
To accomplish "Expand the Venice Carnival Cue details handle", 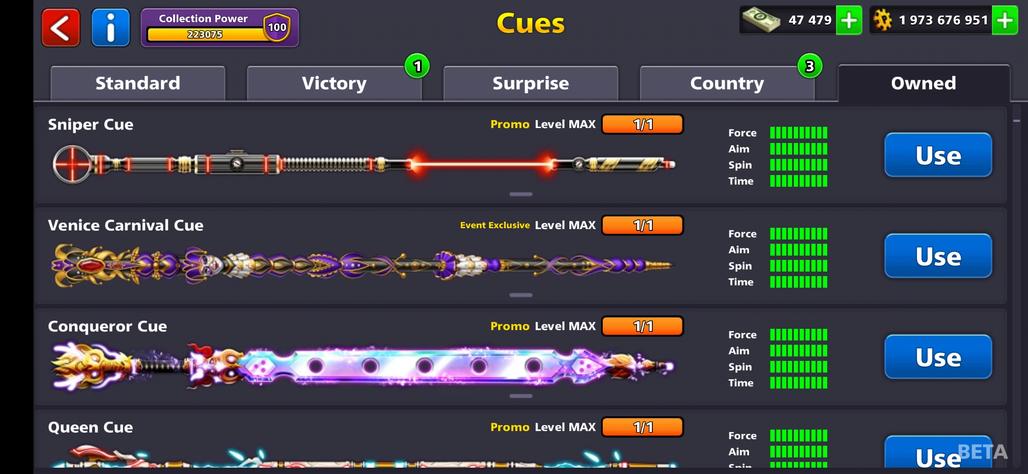I will point(521,295).
